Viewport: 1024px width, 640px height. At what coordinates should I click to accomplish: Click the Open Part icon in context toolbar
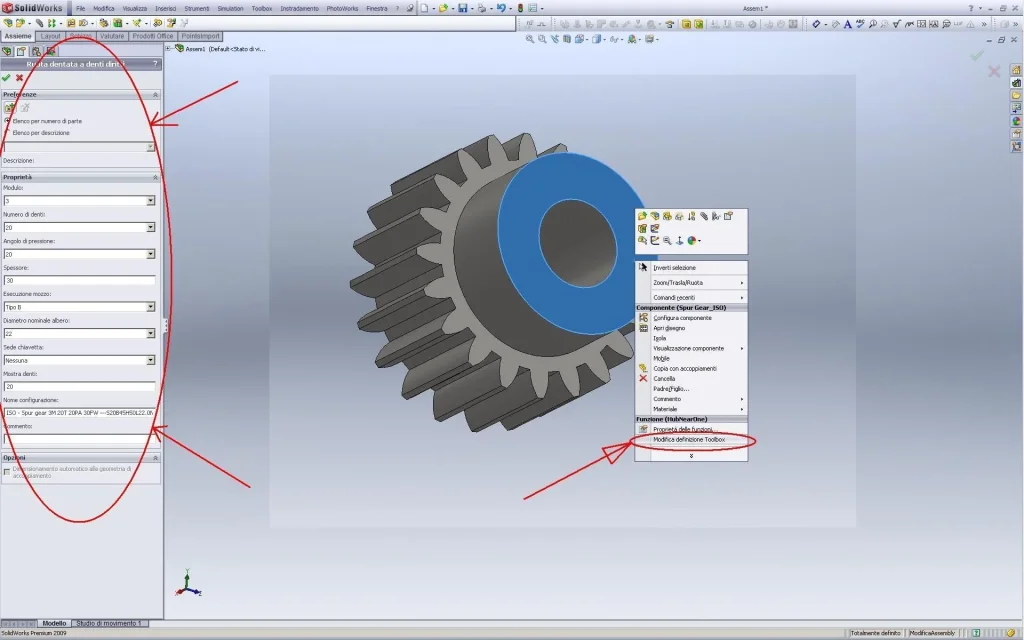(x=642, y=216)
